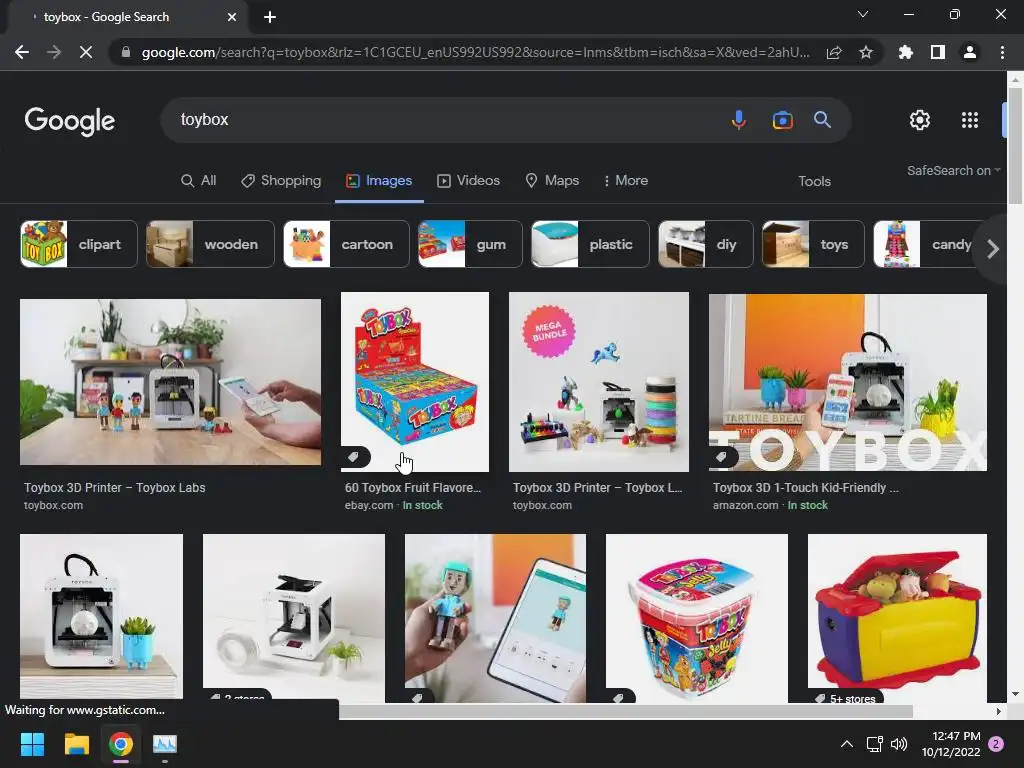1024x768 pixels.
Task: Click the Google logo
Action: (x=70, y=121)
